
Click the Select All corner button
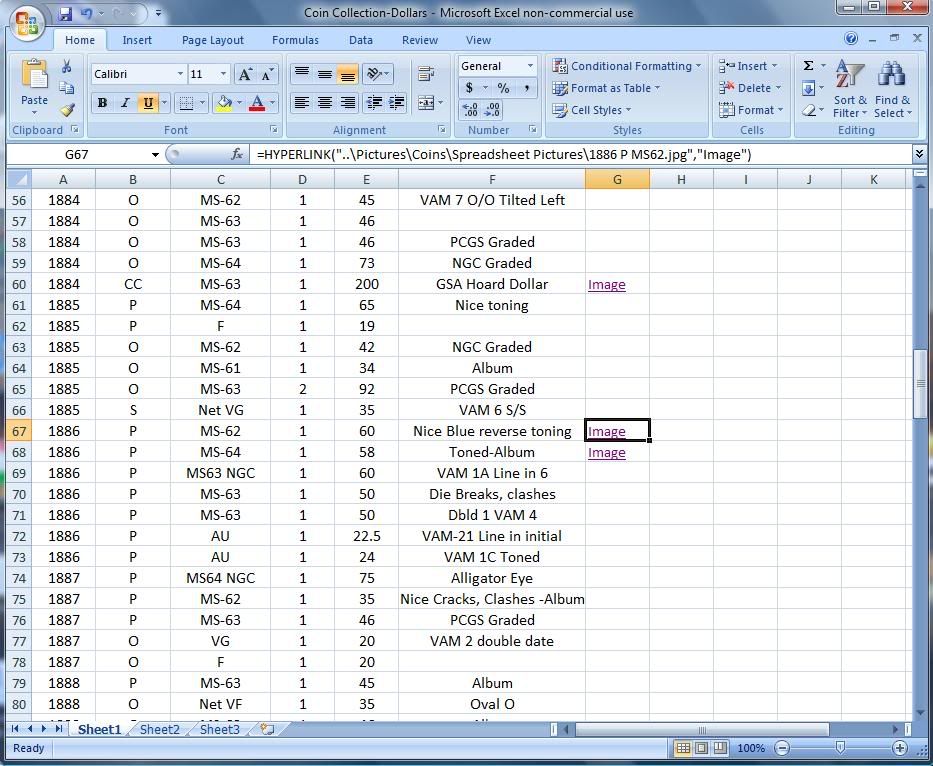(x=18, y=179)
